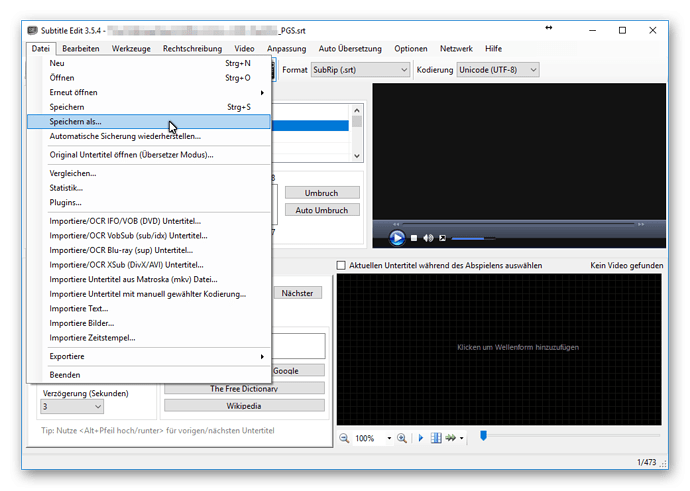Open the waveform zoom 100% dropdown

(x=389, y=438)
